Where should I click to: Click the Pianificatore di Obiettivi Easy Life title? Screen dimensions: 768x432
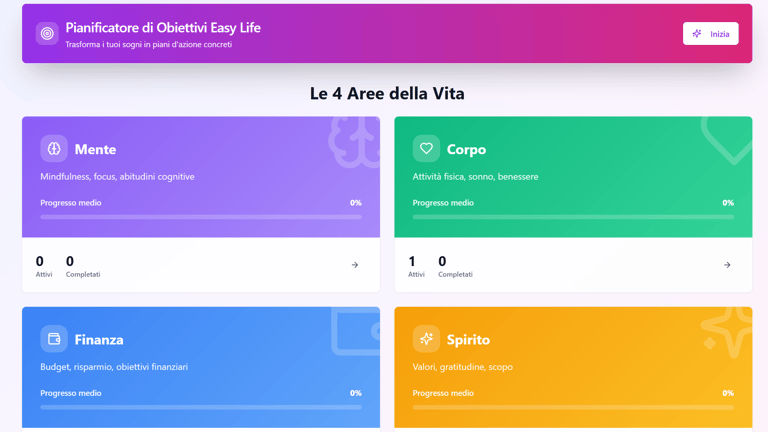[163, 28]
